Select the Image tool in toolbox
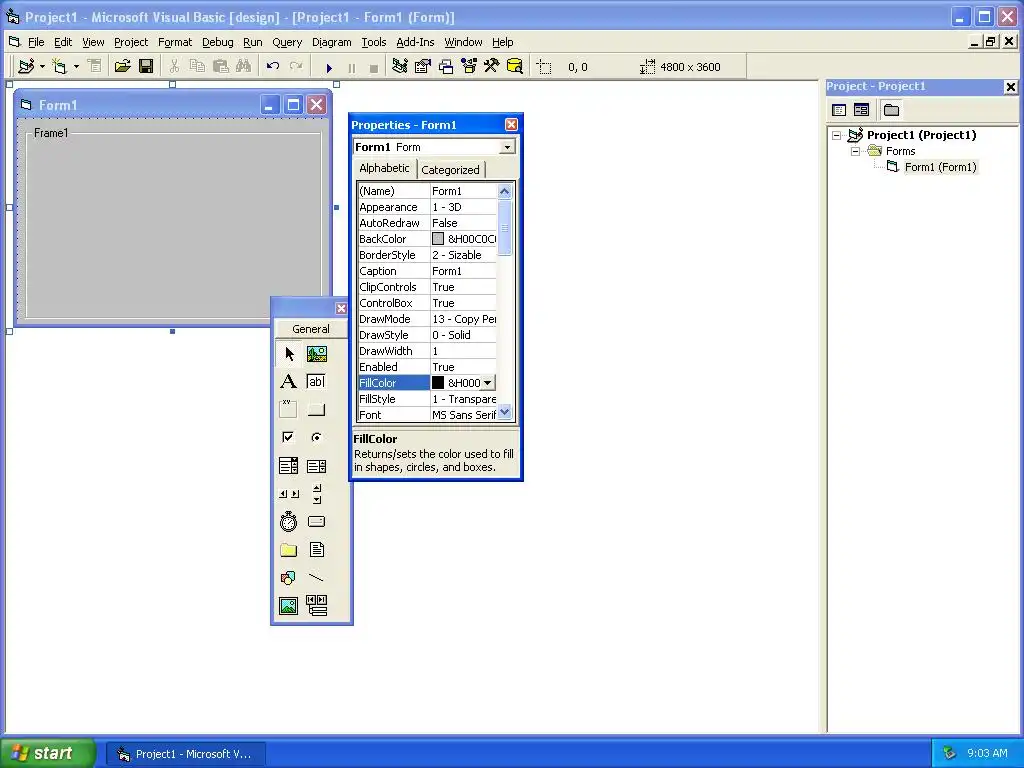The width and height of the screenshot is (1024, 768). 289,606
